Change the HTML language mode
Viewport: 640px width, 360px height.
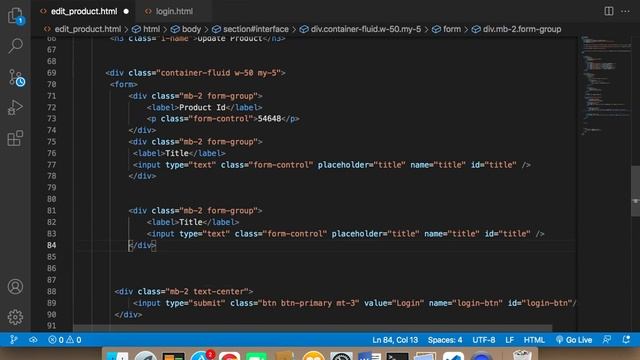click(x=534, y=340)
